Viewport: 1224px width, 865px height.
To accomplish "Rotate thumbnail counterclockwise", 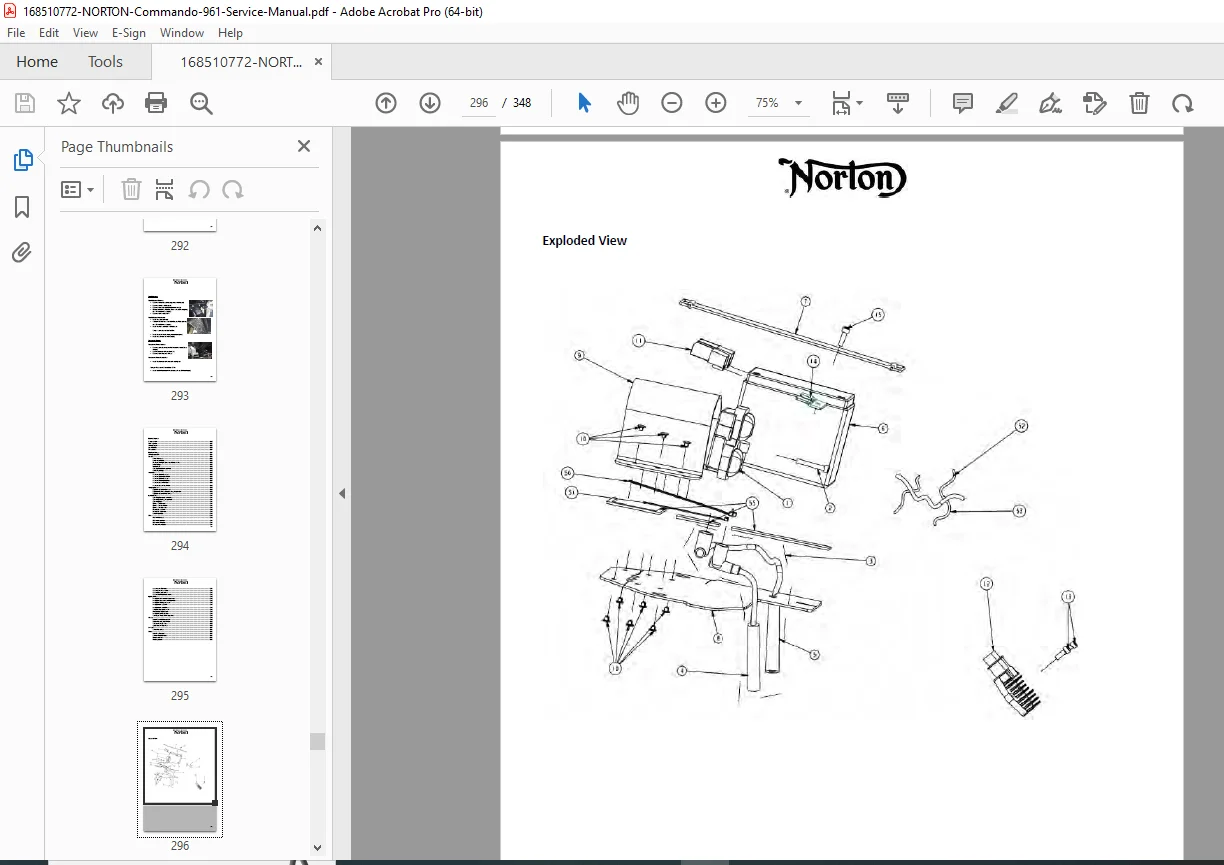I will click(199, 190).
